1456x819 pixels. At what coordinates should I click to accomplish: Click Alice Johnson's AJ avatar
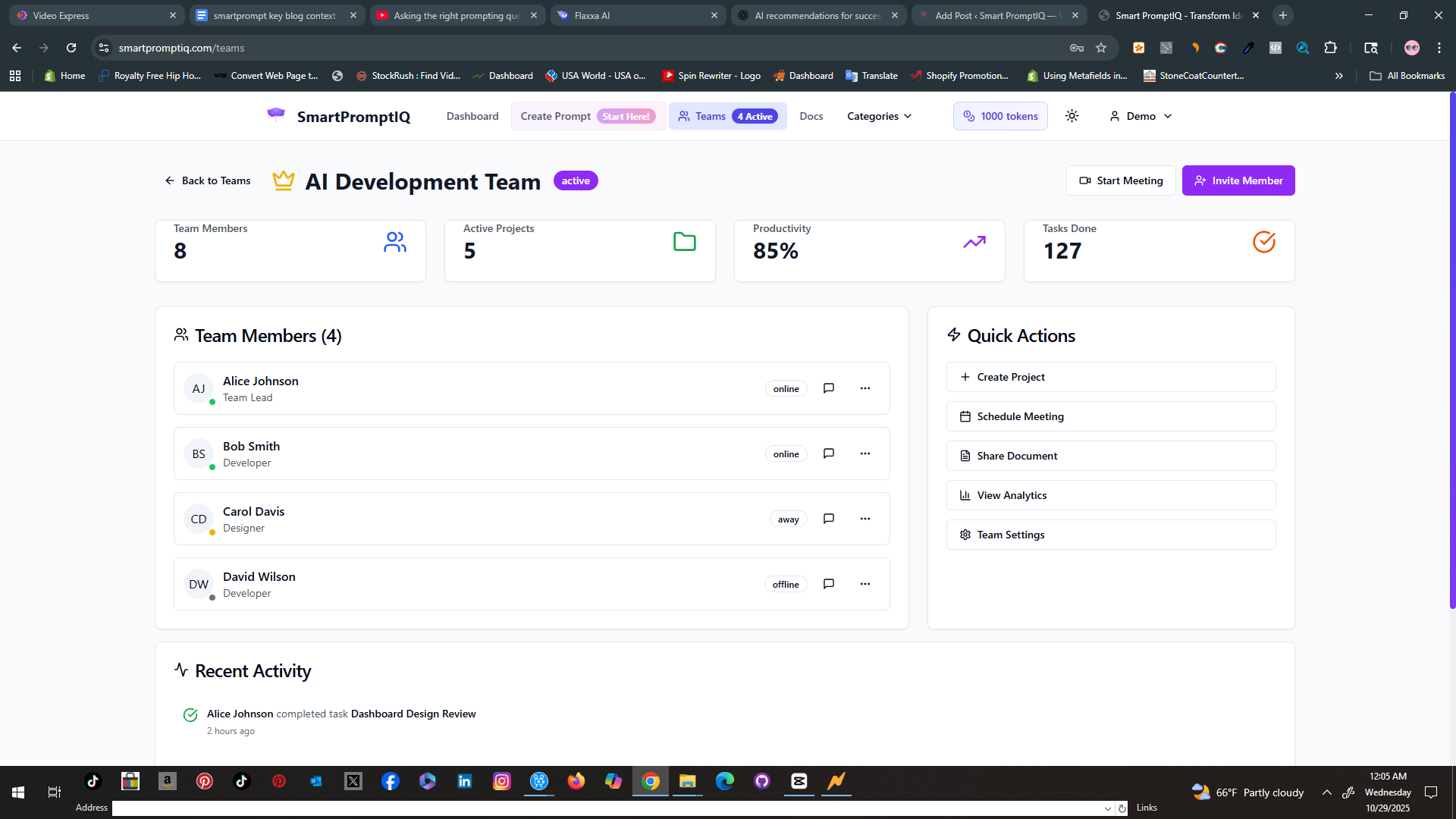(x=199, y=388)
